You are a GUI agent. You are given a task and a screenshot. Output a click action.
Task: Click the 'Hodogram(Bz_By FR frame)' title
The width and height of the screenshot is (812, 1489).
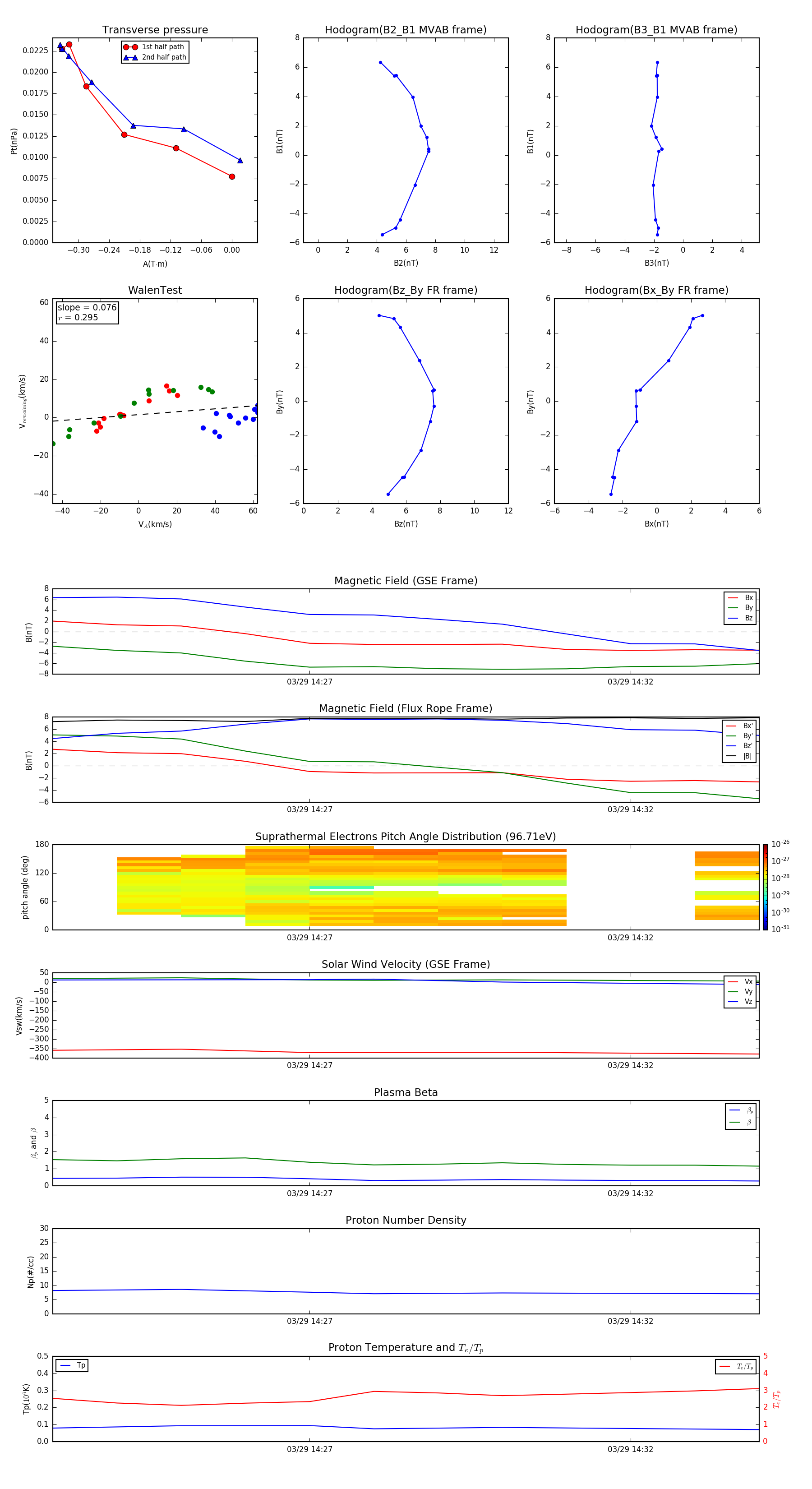[406, 290]
